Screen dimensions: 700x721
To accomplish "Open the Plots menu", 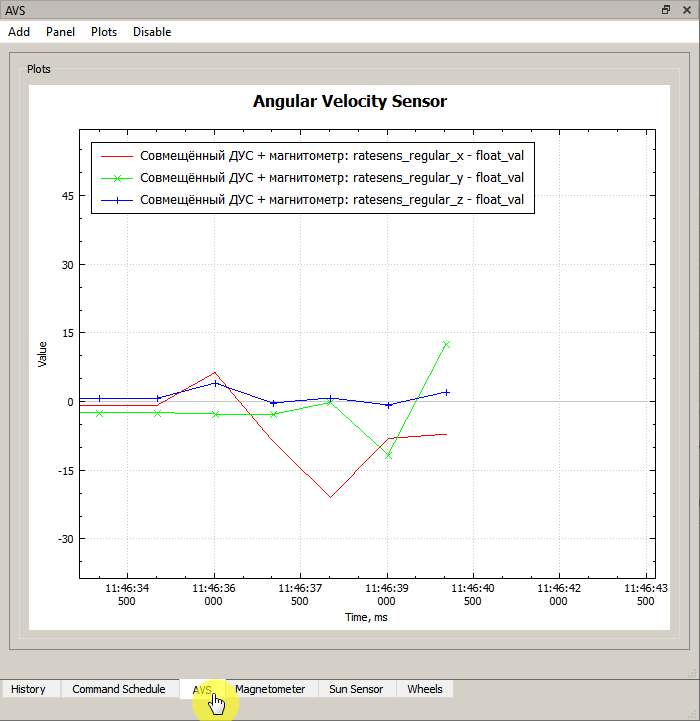I will point(104,32).
